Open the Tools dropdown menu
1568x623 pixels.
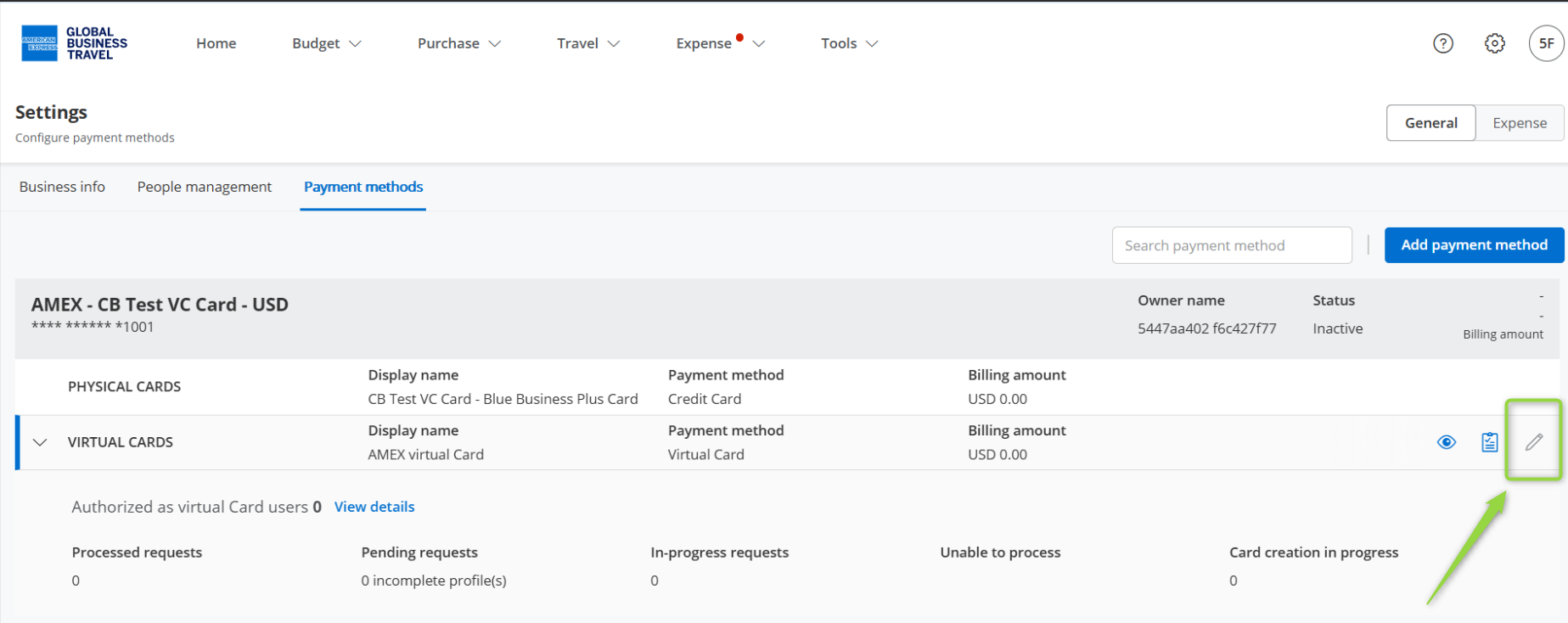[x=850, y=43]
